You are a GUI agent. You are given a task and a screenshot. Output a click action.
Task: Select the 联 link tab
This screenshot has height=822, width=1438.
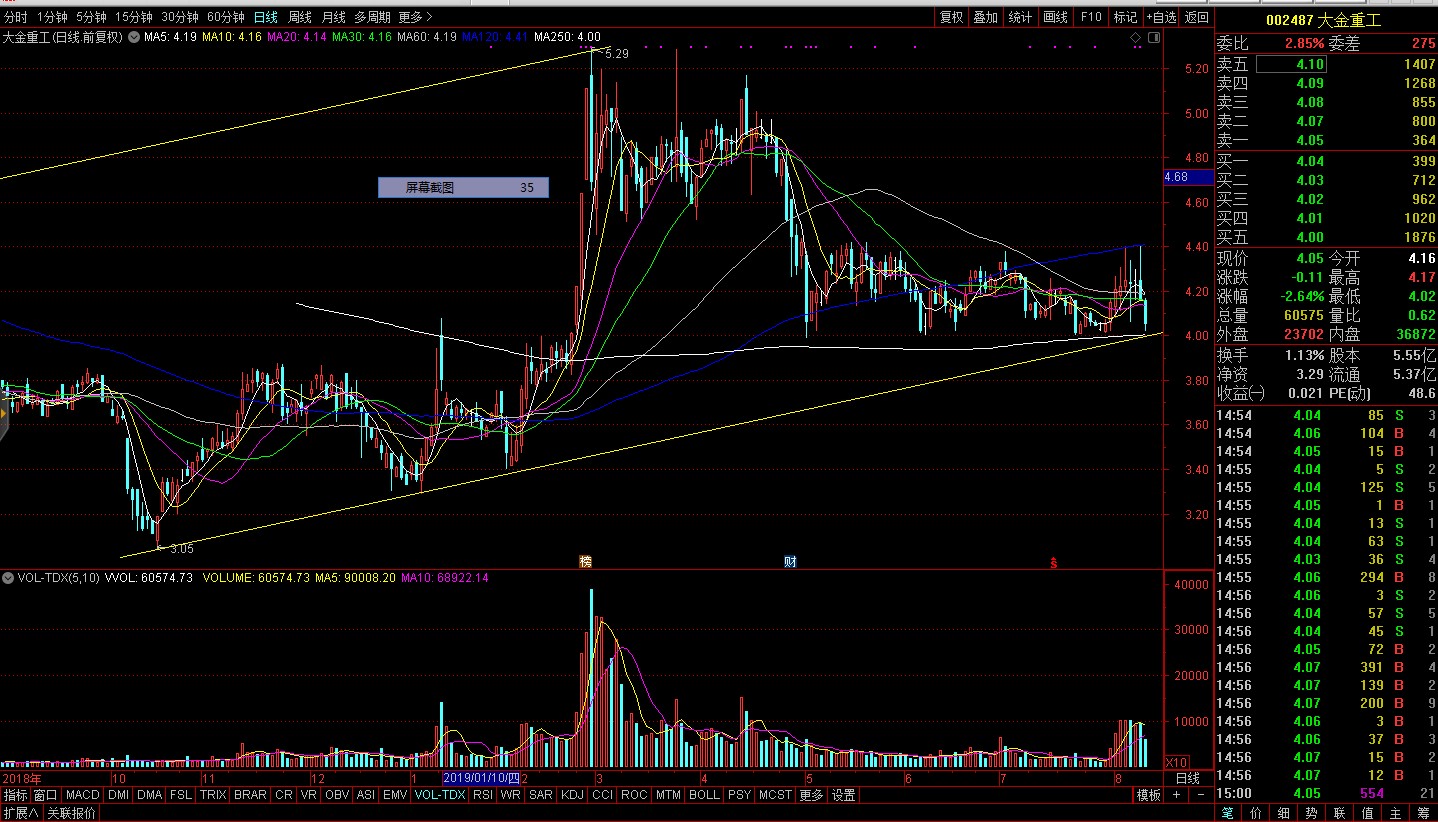tap(1339, 813)
